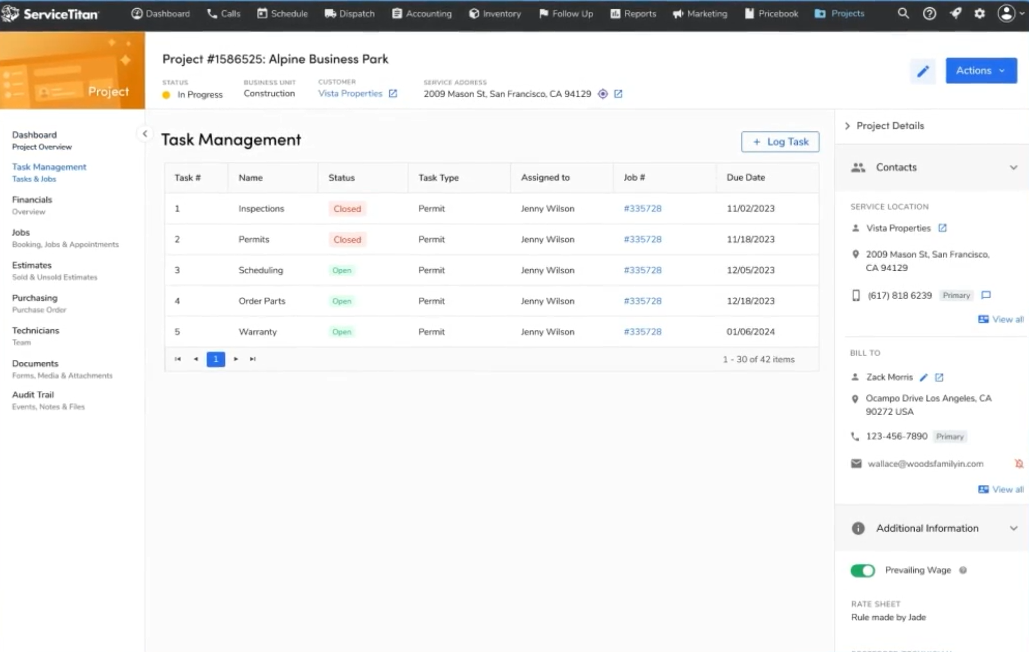Toggle the Prevailing Wage switch

pyautogui.click(x=862, y=570)
